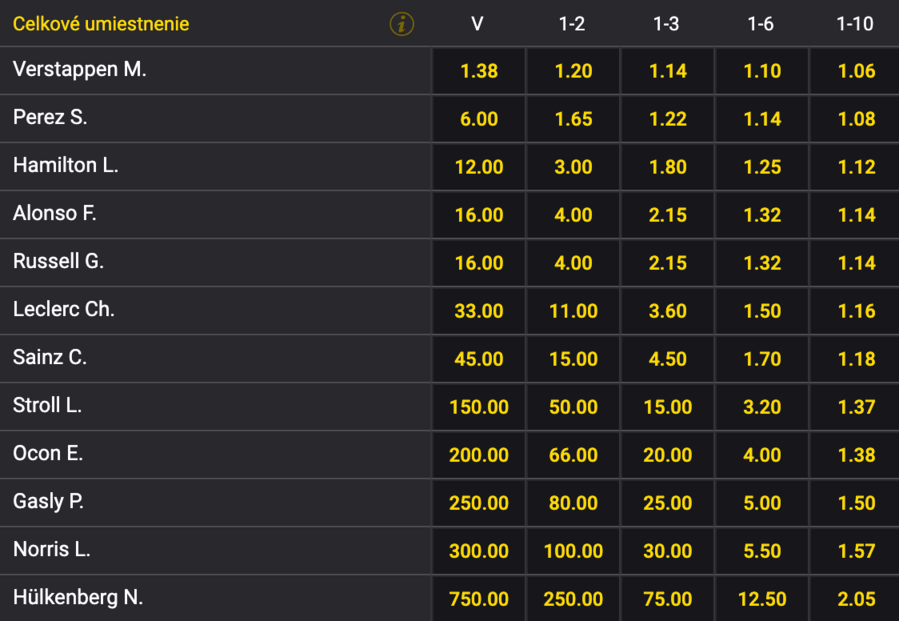Choose Stroll L. 1-3 odds 15.00
The image size is (899, 621).
[667, 407]
